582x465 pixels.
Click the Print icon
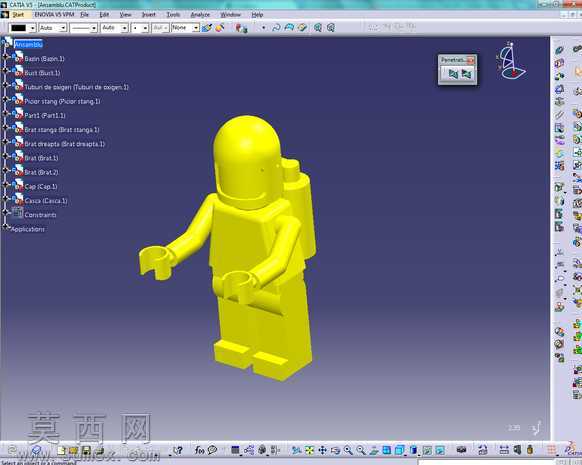(x=99, y=451)
